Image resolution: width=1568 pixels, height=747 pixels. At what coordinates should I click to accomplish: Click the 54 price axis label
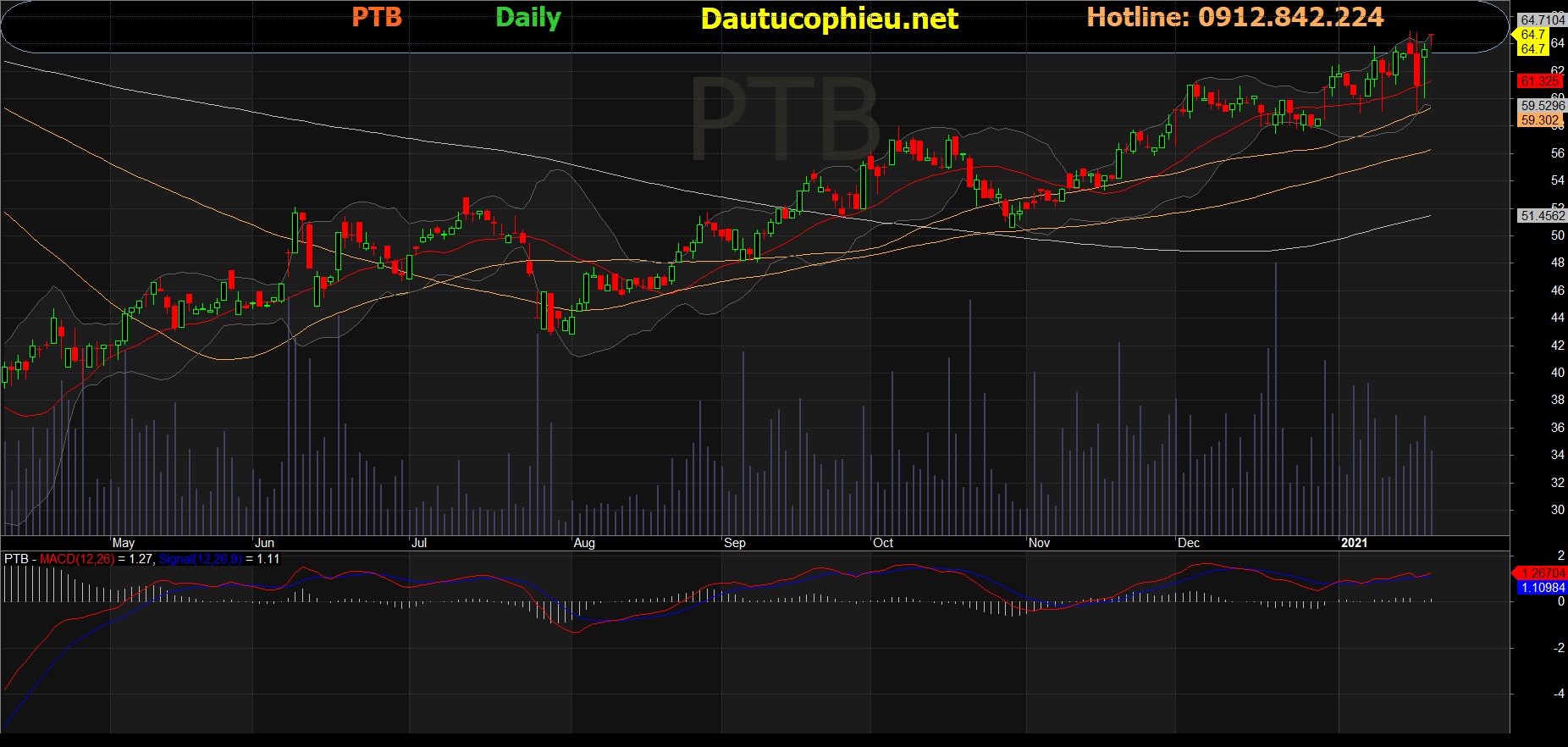coord(1558,180)
